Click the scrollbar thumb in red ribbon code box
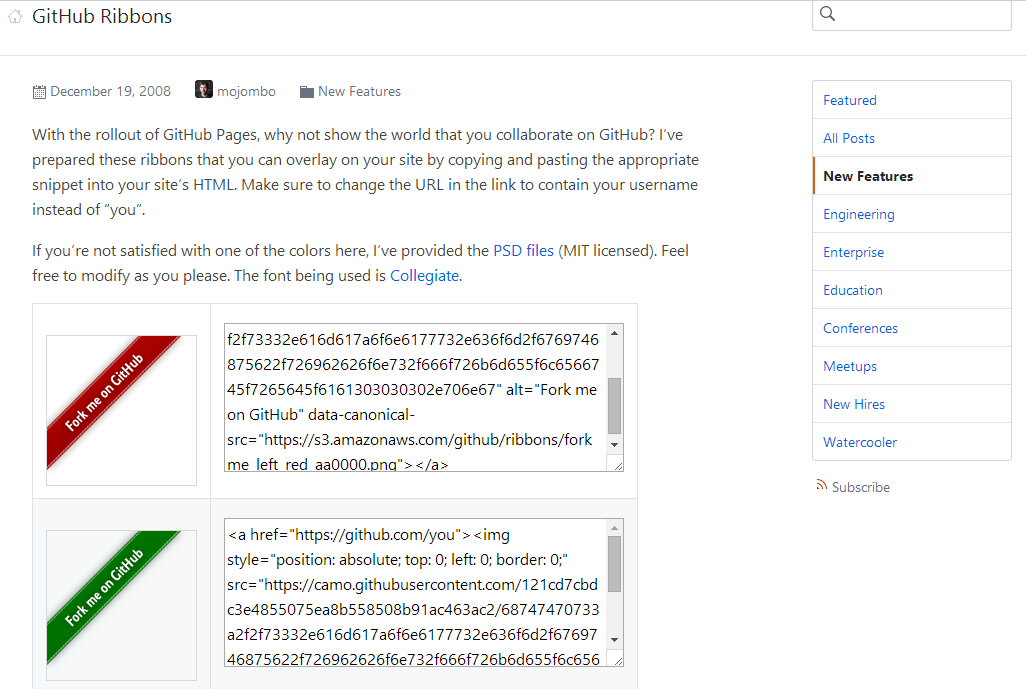 coord(614,406)
